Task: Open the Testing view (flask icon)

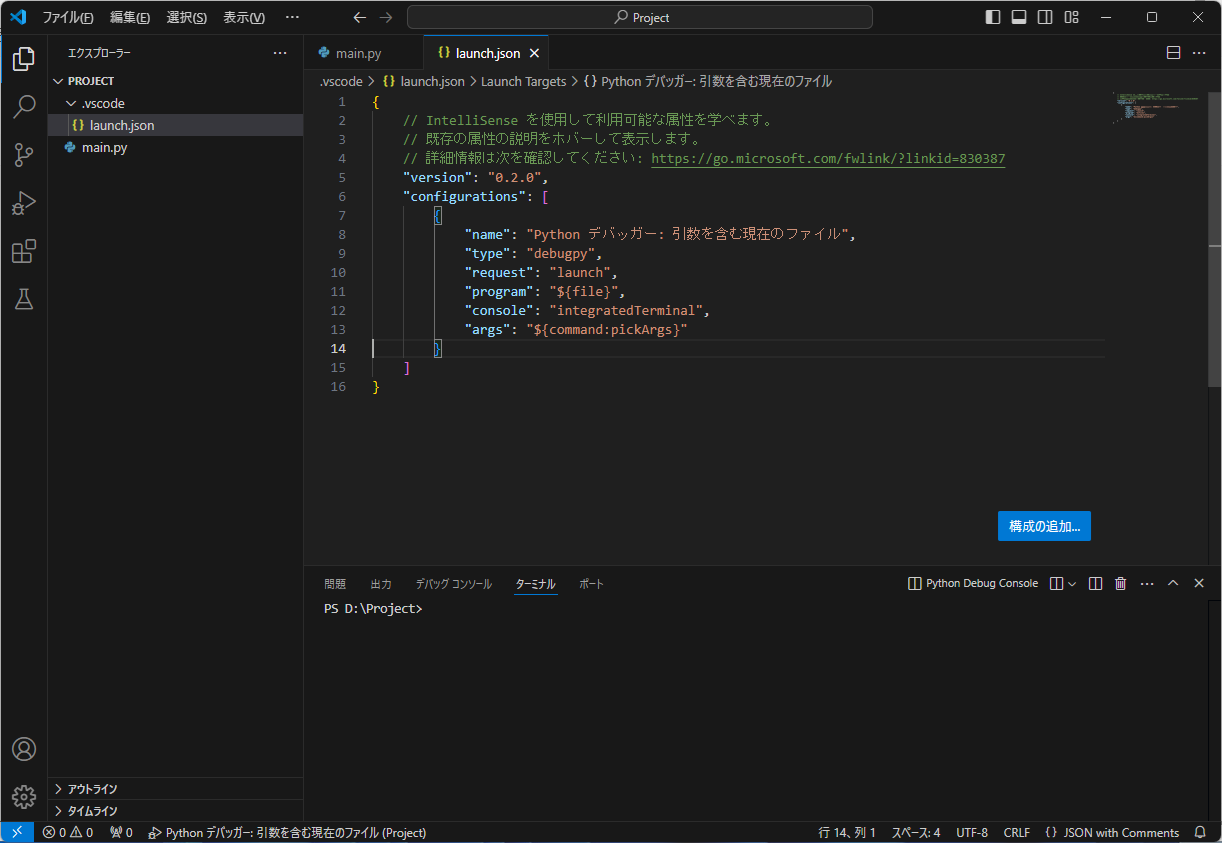Action: point(24,299)
